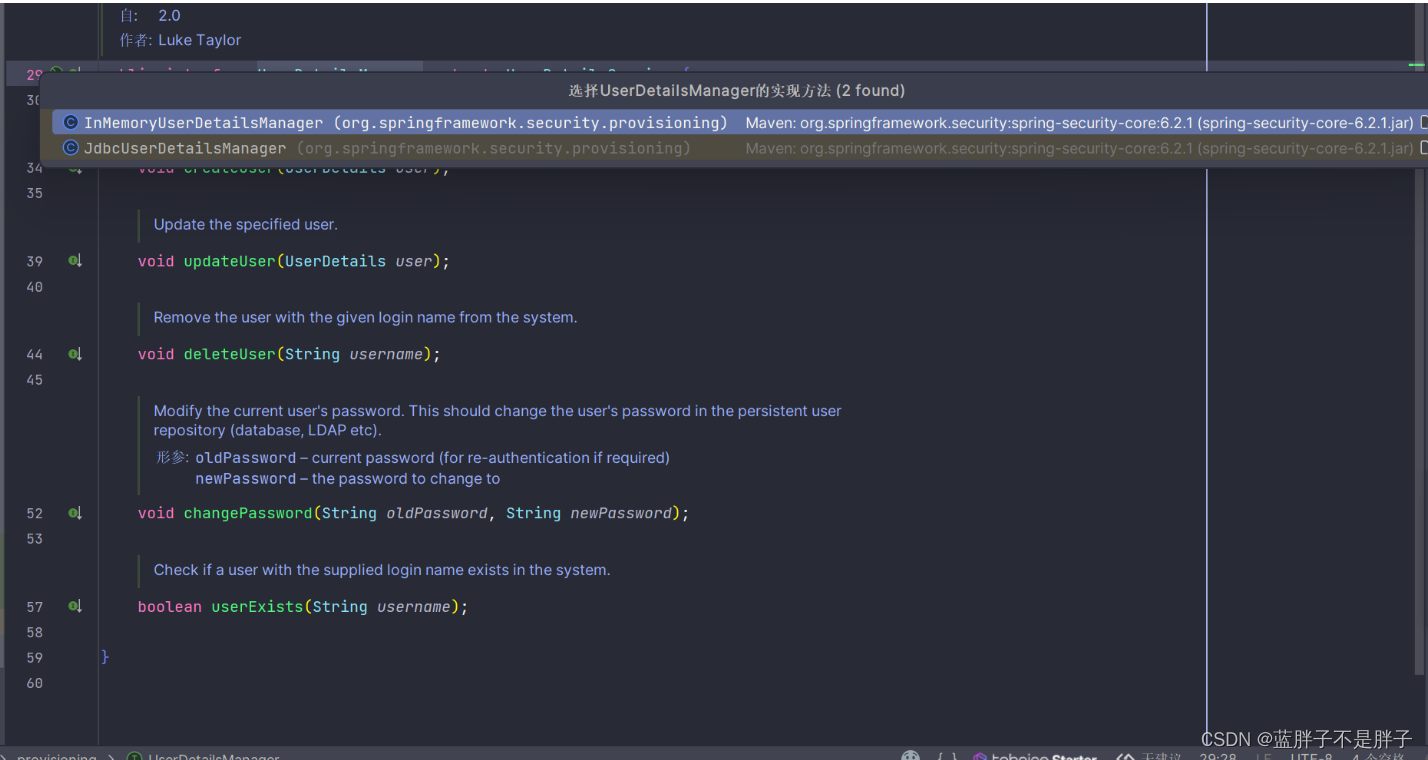Click the 'Modify the current user's password' doc comment

click(x=497, y=420)
